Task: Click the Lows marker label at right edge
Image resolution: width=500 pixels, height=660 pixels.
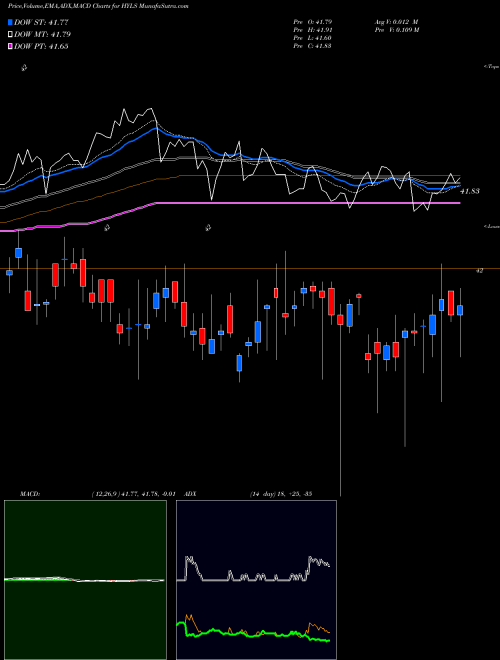Action: [x=492, y=226]
